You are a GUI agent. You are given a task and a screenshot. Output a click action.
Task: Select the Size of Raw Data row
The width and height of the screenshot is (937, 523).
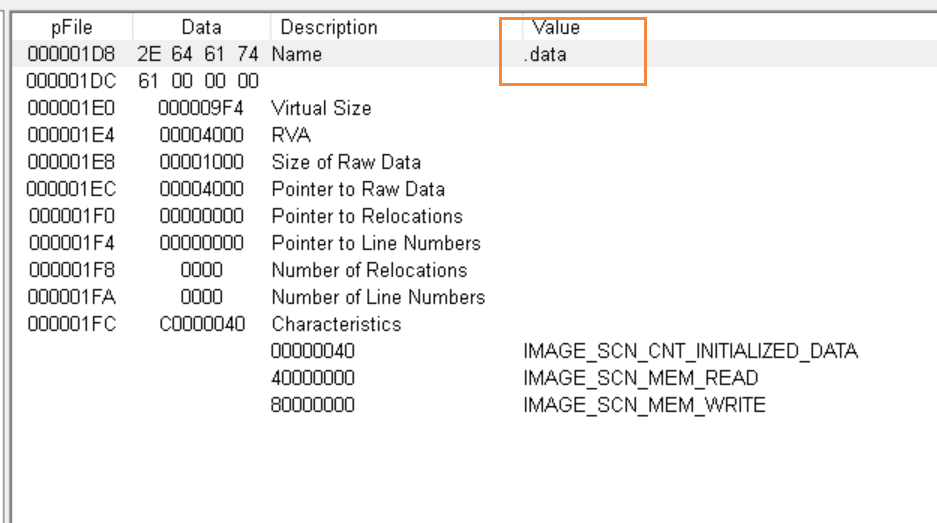pyautogui.click(x=474, y=162)
